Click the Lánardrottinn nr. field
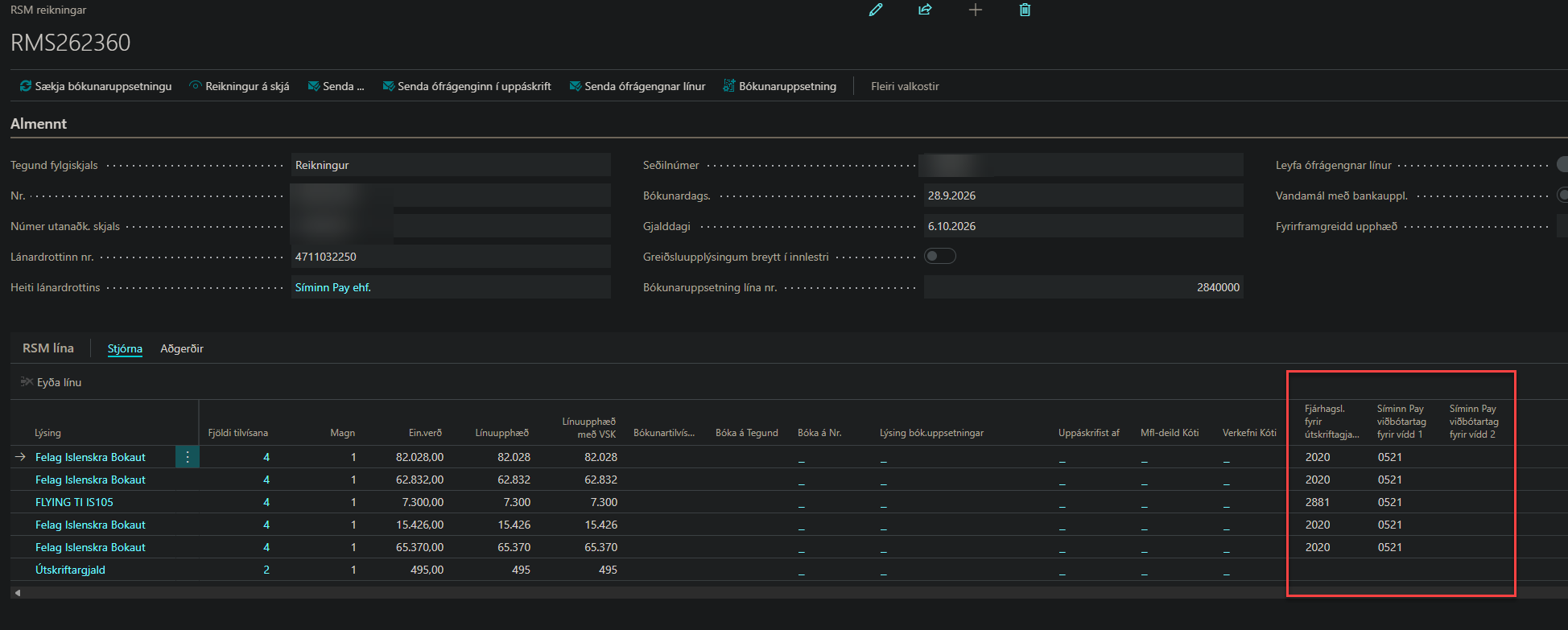 click(451, 257)
